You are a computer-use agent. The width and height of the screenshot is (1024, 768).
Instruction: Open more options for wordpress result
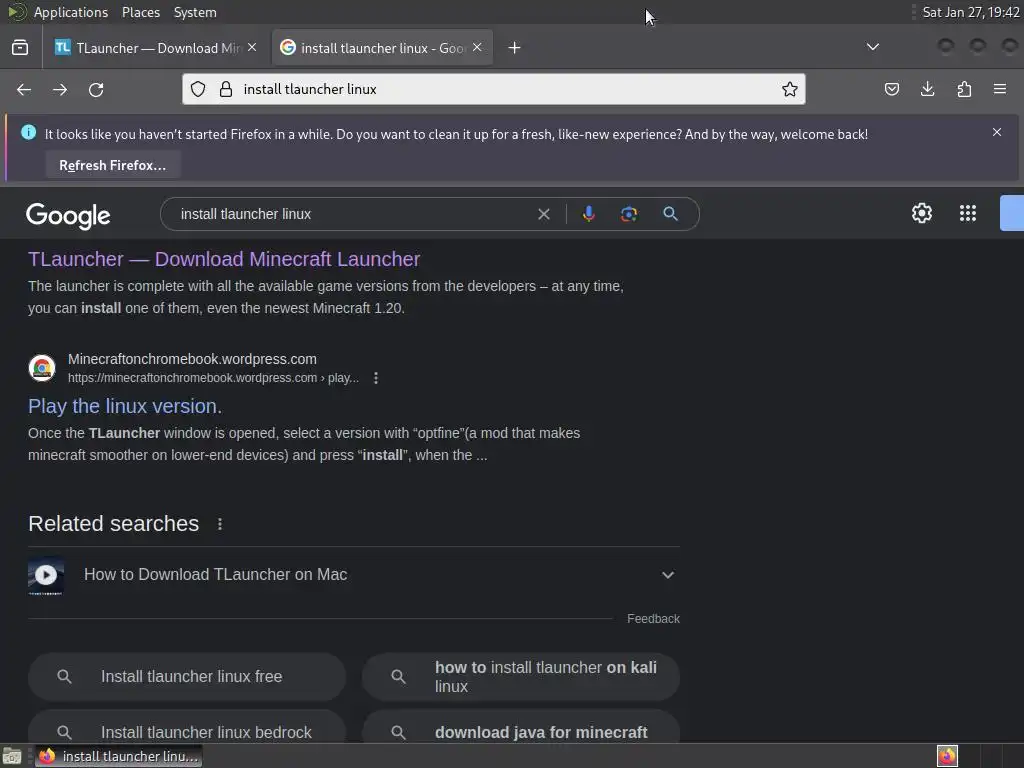click(x=376, y=378)
